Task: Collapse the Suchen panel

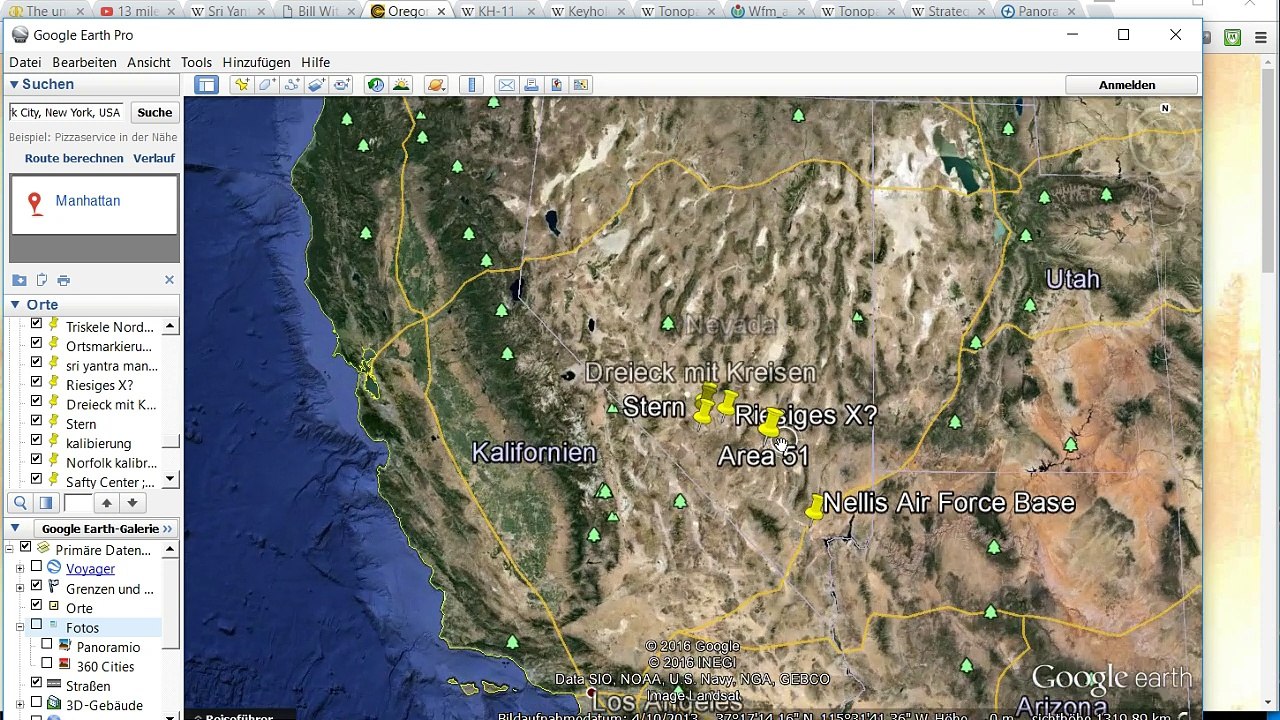Action: coord(14,85)
